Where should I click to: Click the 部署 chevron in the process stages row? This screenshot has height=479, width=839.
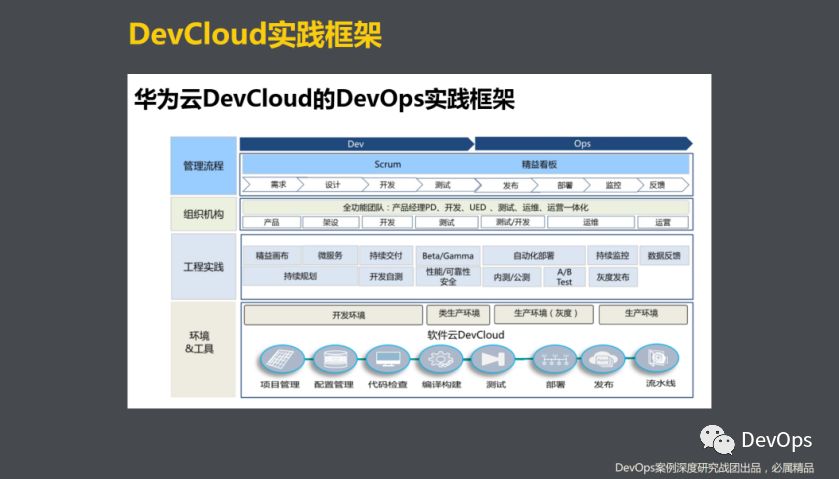[x=562, y=185]
